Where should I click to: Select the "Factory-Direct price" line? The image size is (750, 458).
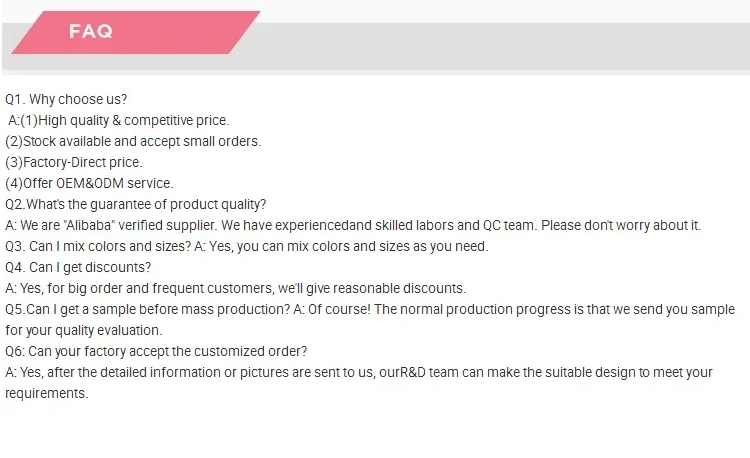[x=74, y=162]
